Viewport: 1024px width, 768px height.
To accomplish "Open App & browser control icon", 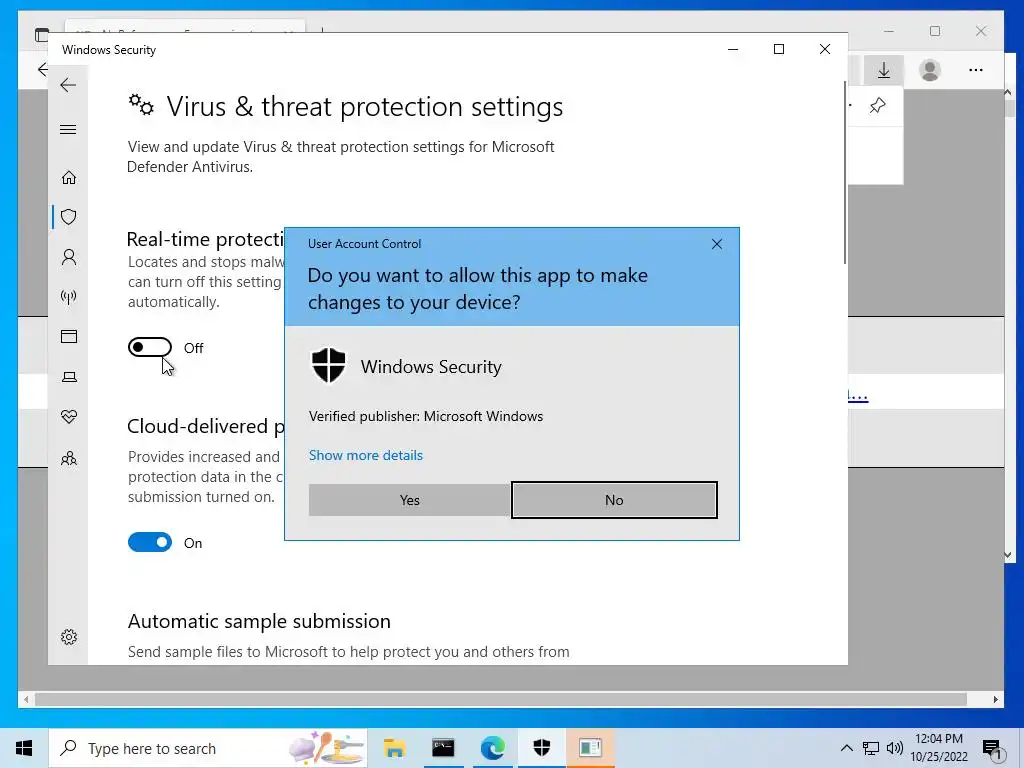I will point(69,336).
